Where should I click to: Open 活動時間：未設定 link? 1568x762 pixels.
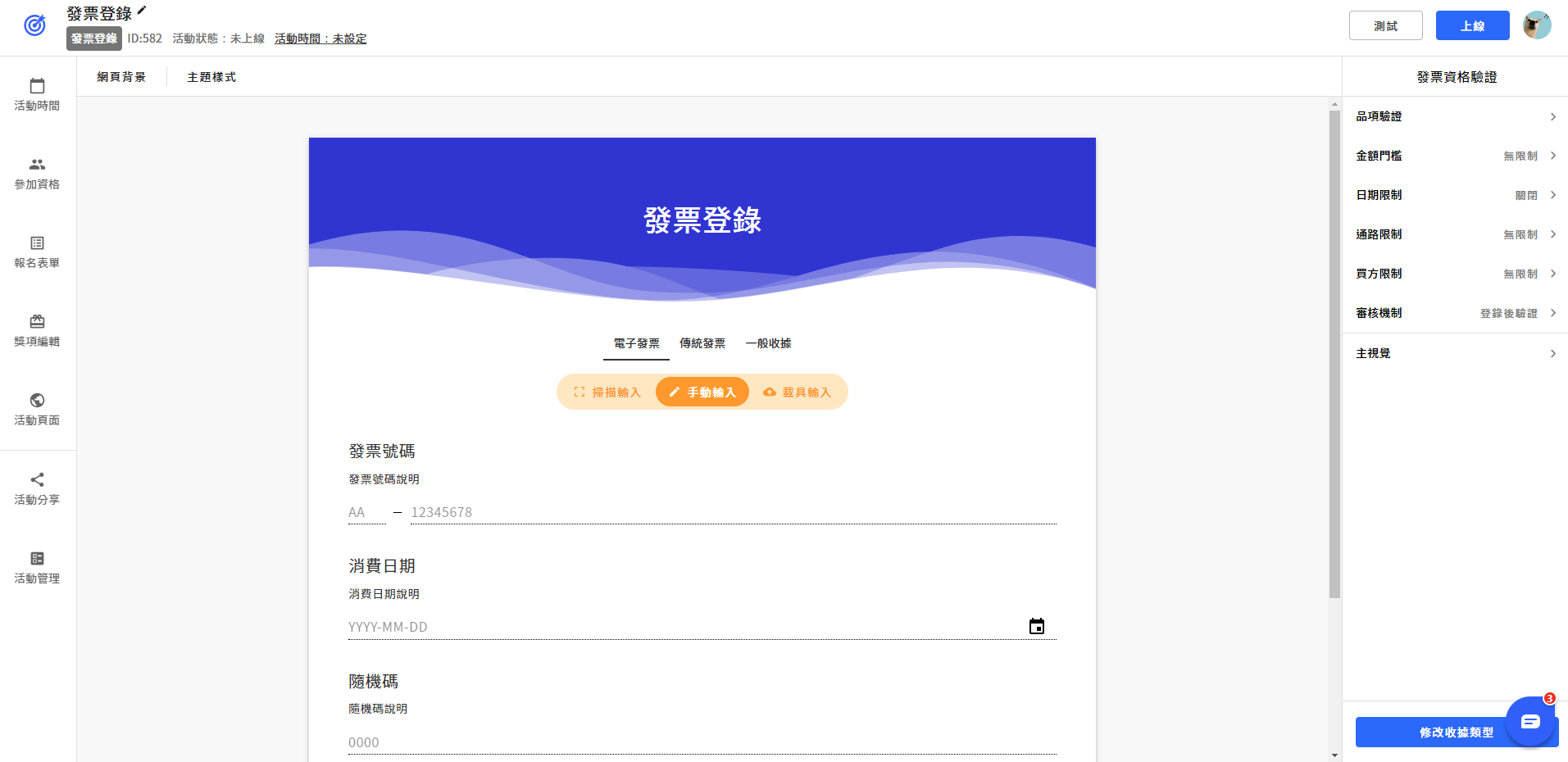[320, 39]
